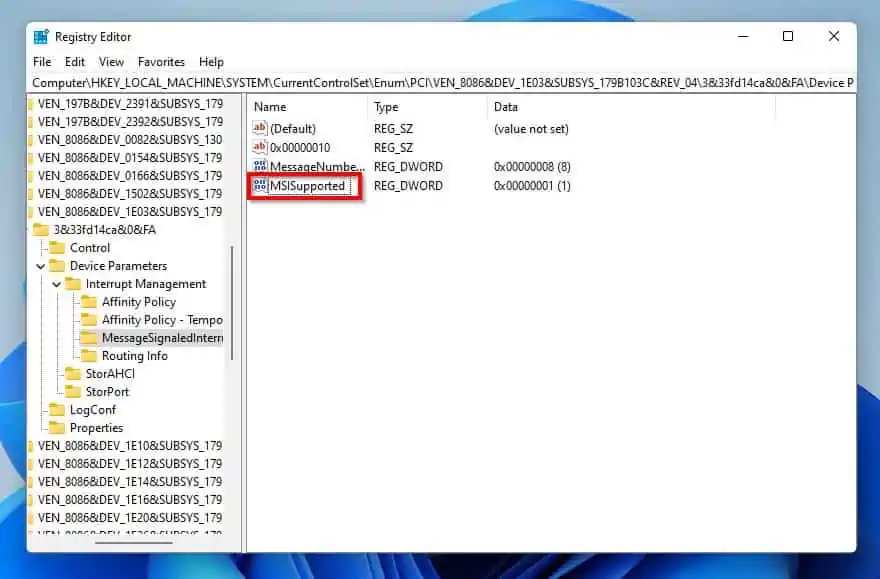The height and width of the screenshot is (579, 880).
Task: Select the StorPort folder icon
Action: click(73, 392)
